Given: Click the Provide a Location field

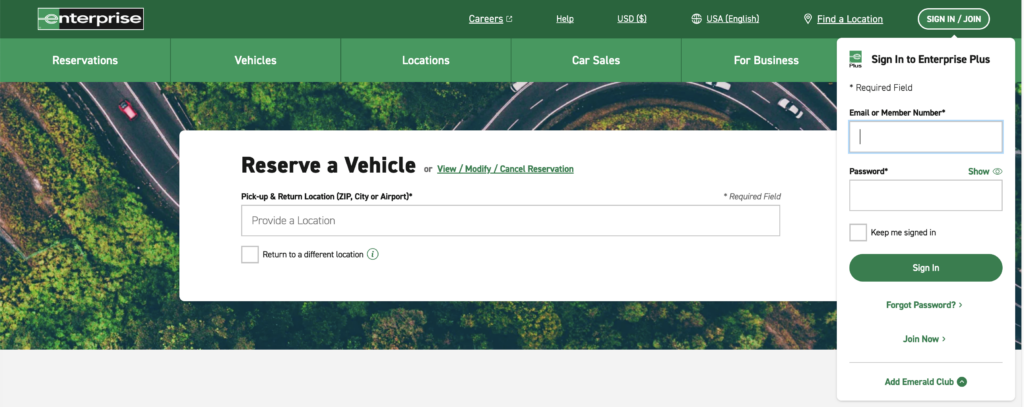Looking at the screenshot, I should pos(510,221).
